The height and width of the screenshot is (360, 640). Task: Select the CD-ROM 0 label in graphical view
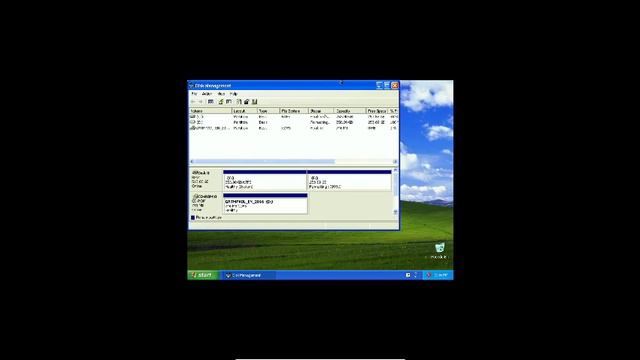[206, 203]
